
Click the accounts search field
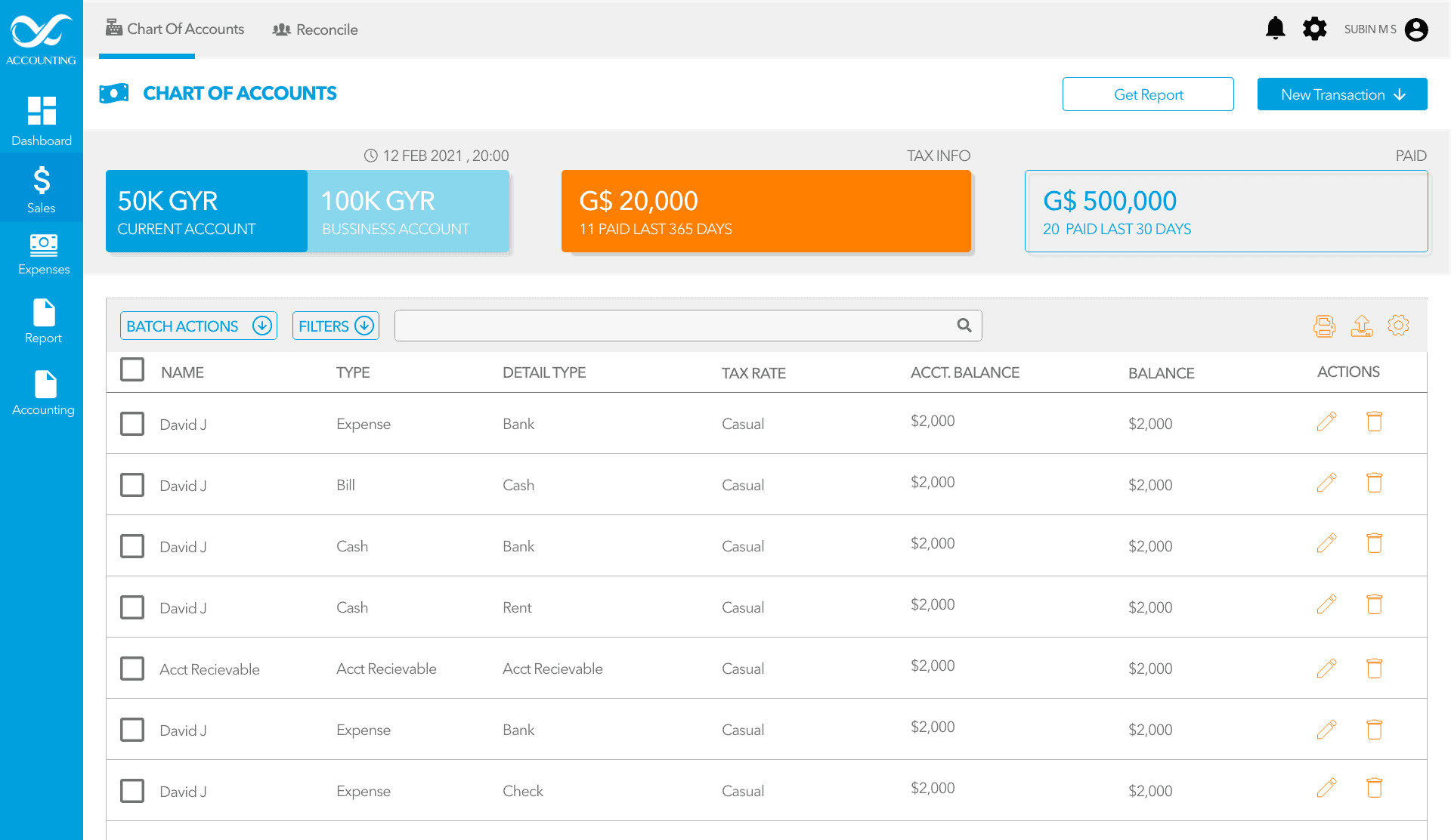[688, 326]
